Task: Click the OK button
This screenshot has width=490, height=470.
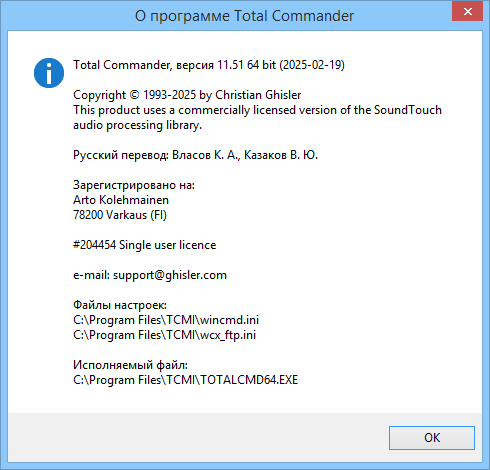Action: click(432, 438)
